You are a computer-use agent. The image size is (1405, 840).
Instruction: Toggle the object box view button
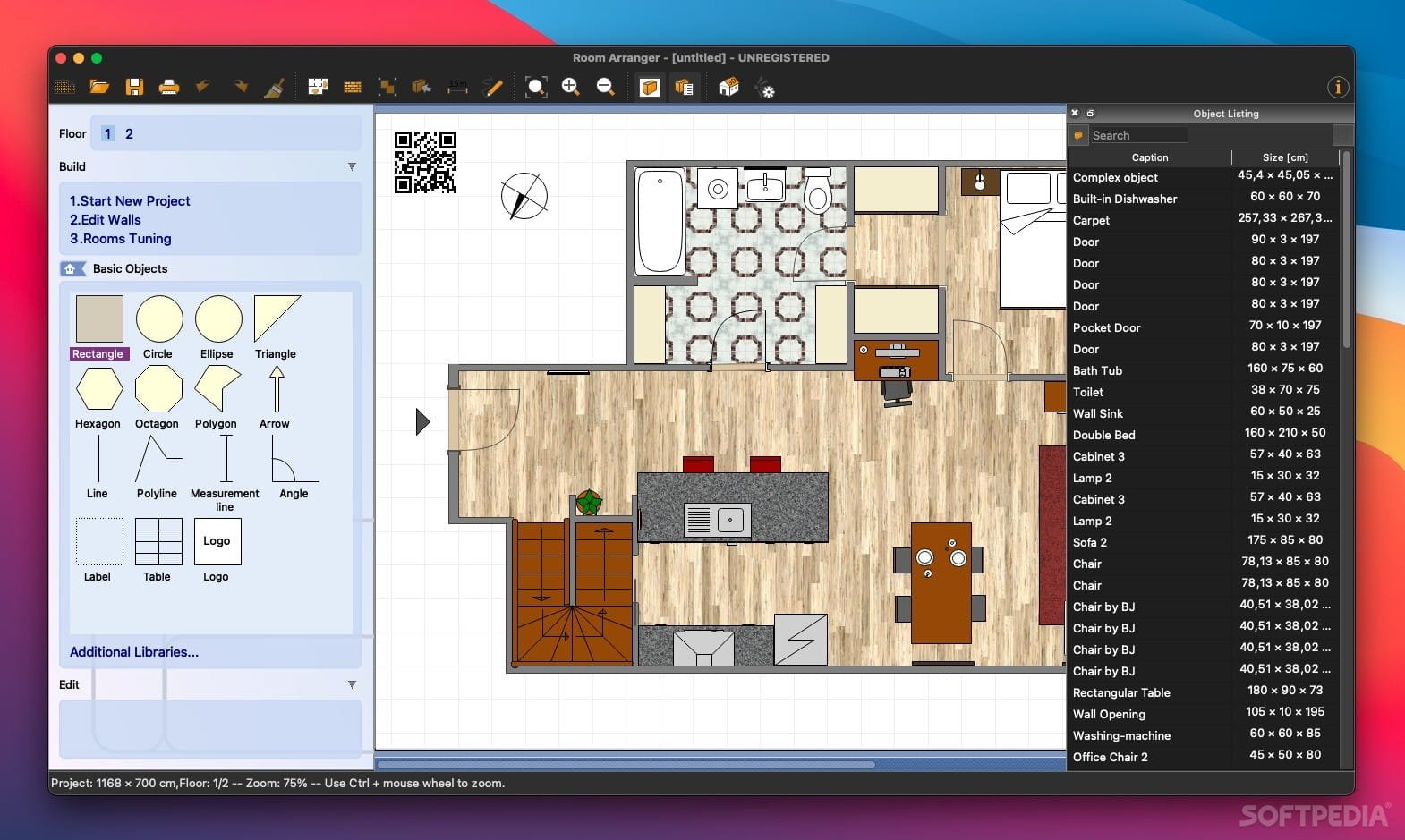(x=650, y=87)
